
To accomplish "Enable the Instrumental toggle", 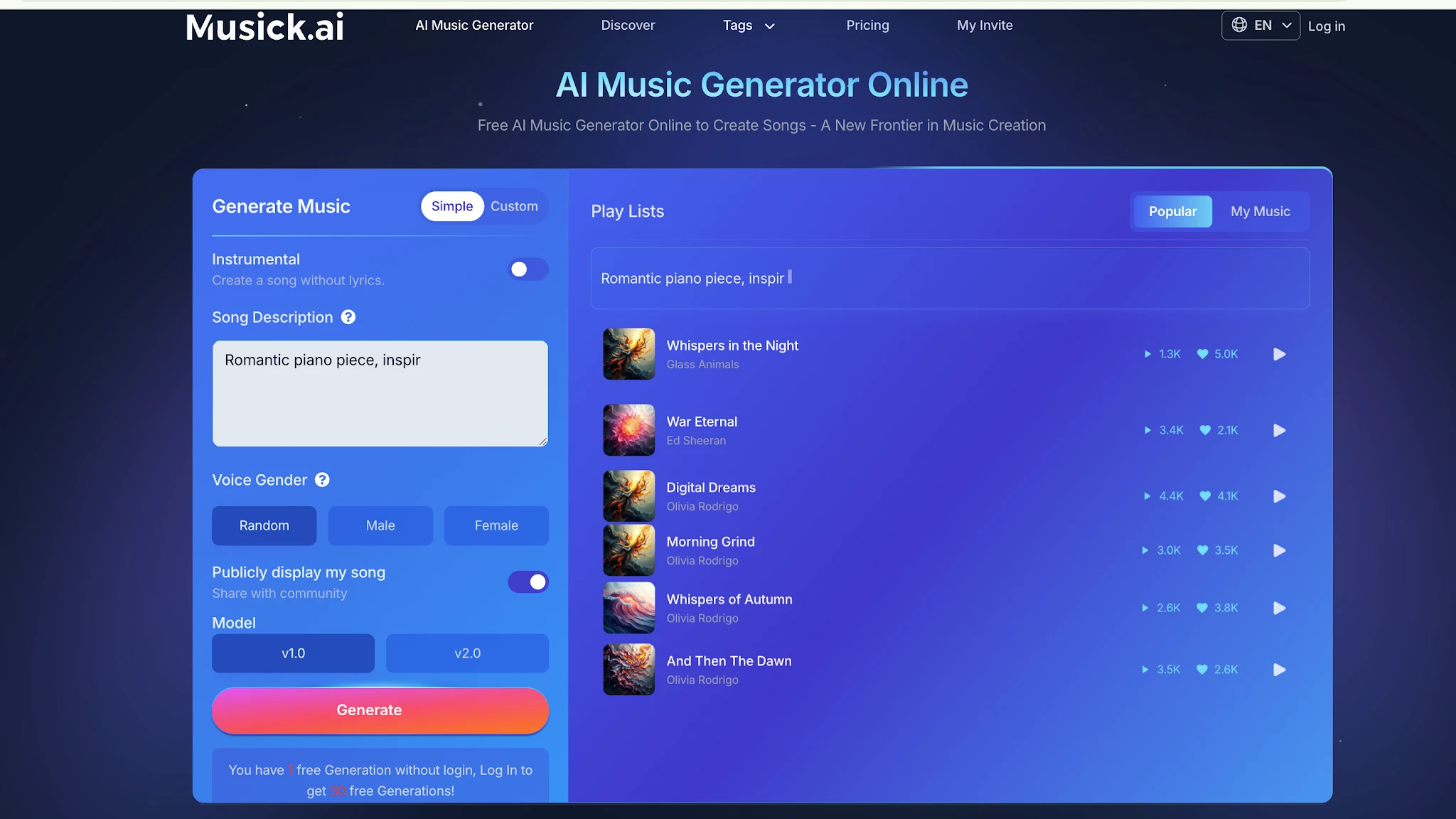I will tap(528, 269).
